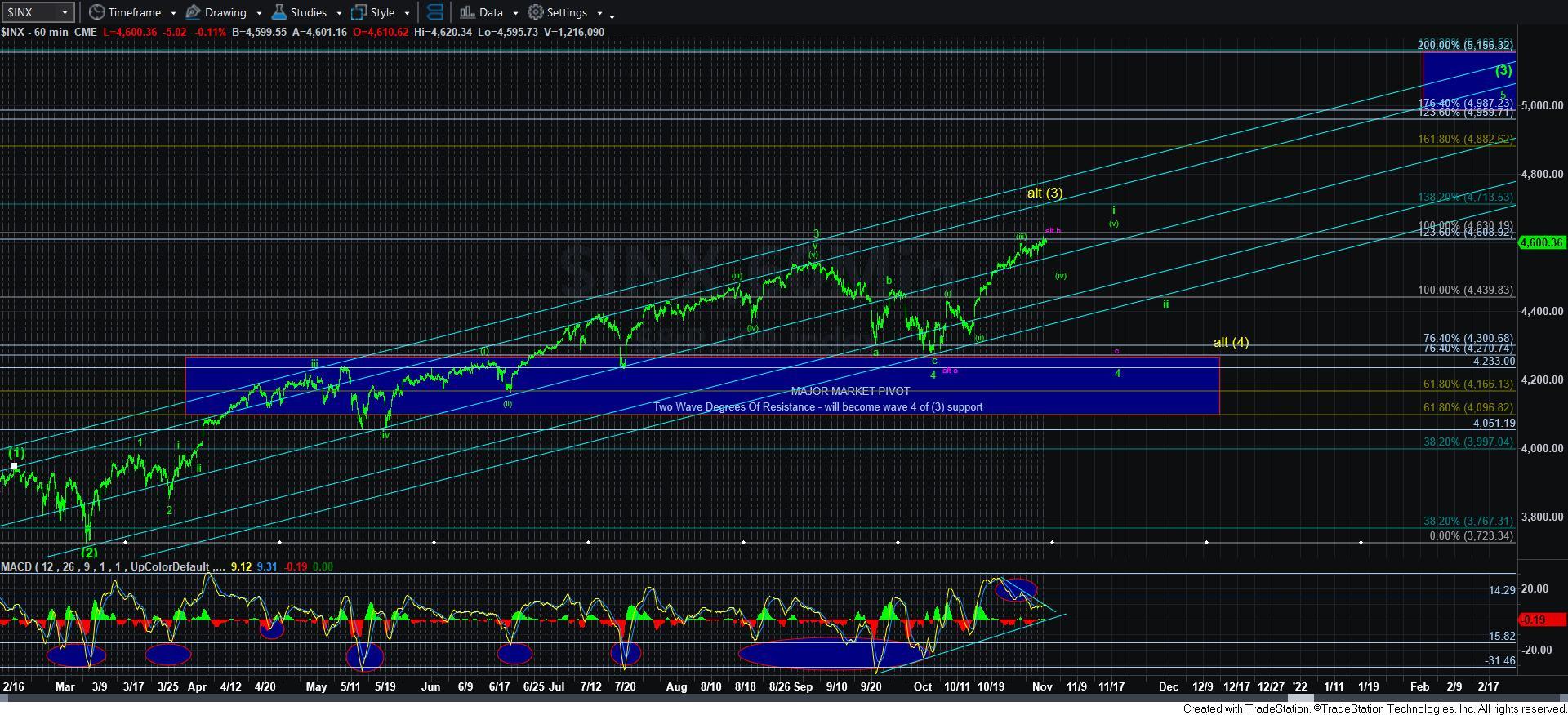Click the Nov date on time axis
Screen dimensions: 1568x715
[x=1041, y=686]
